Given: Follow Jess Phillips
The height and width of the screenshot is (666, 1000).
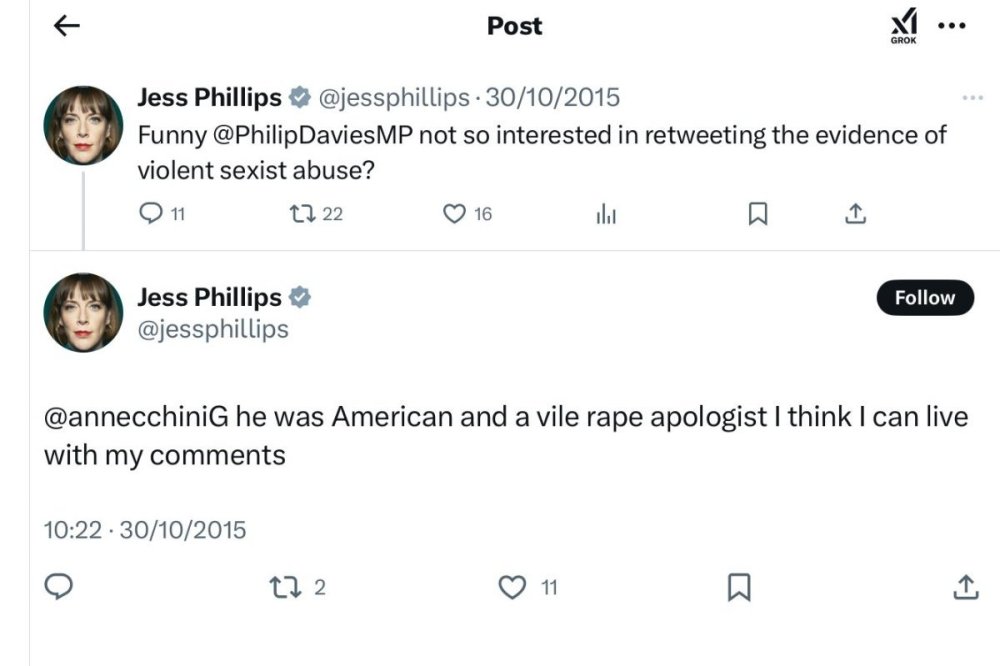Looking at the screenshot, I should tap(924, 298).
